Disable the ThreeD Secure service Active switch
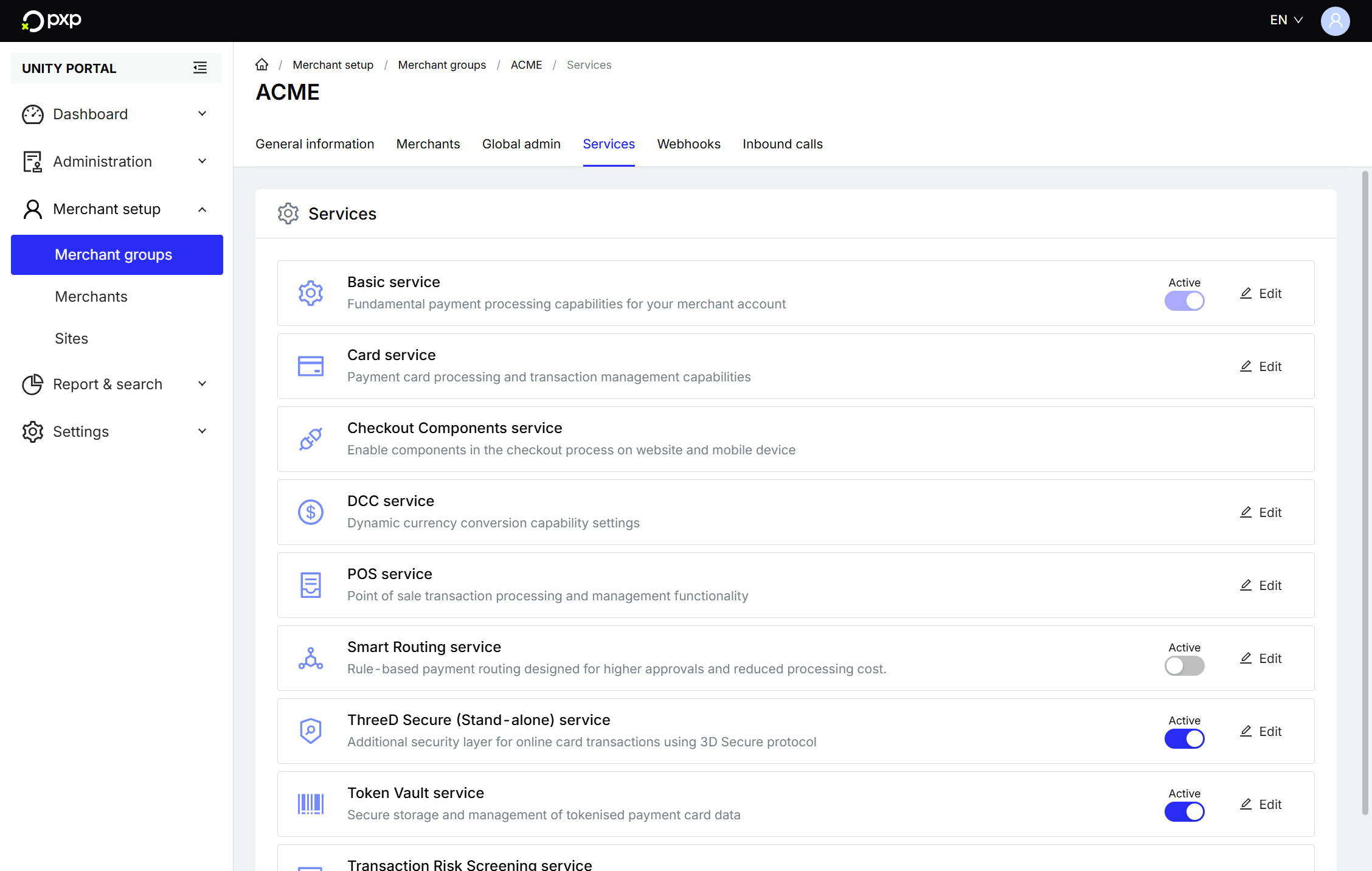This screenshot has width=1372, height=871. (x=1184, y=739)
